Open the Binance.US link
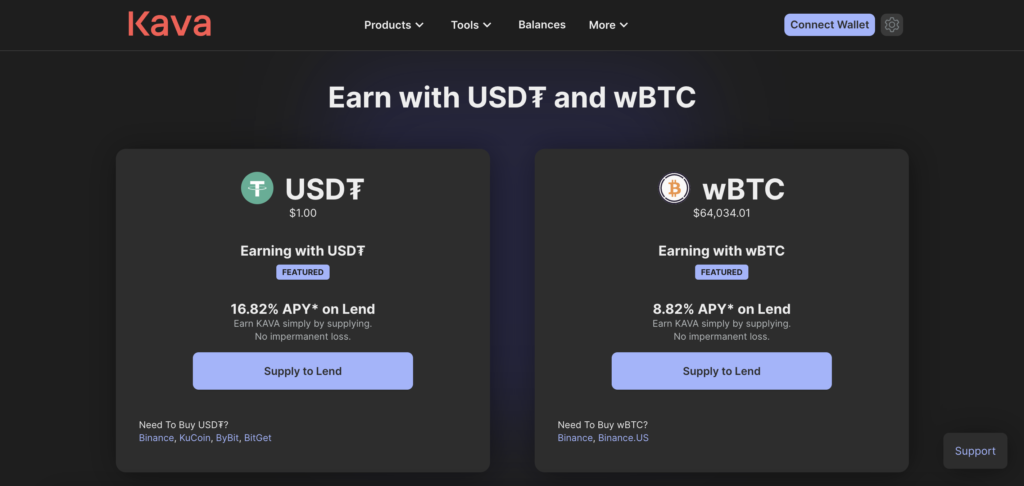The image size is (1024, 486). [x=624, y=438]
